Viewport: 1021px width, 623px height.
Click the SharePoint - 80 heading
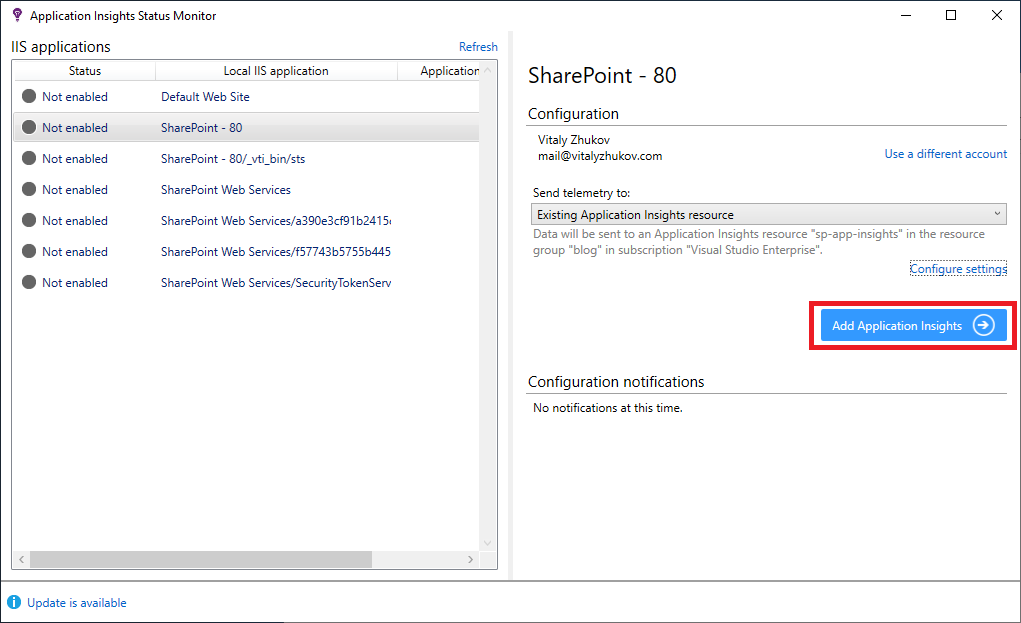[x=602, y=76]
